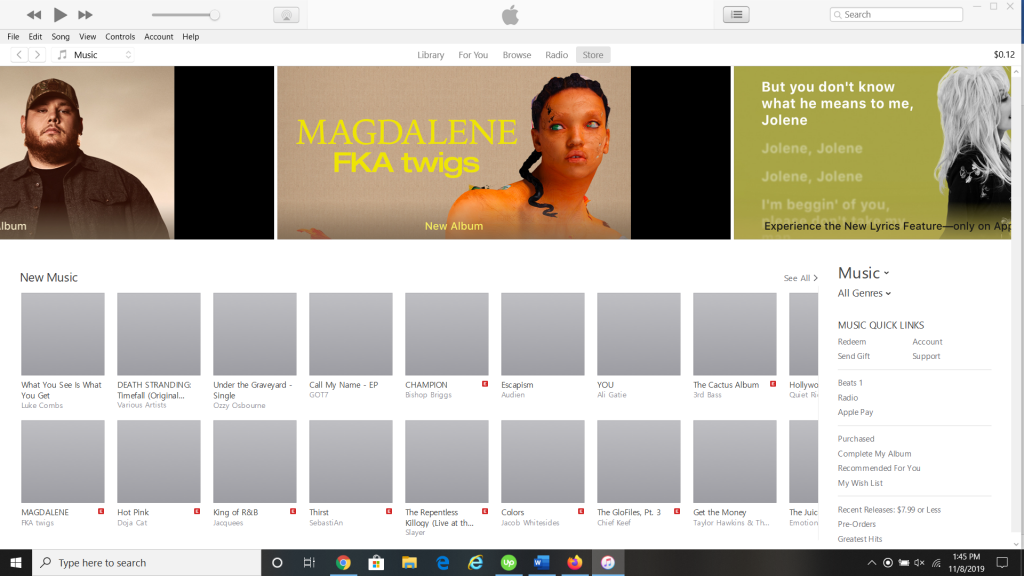The width and height of the screenshot is (1024, 576).
Task: Click the search magnifier icon
Action: (x=837, y=14)
